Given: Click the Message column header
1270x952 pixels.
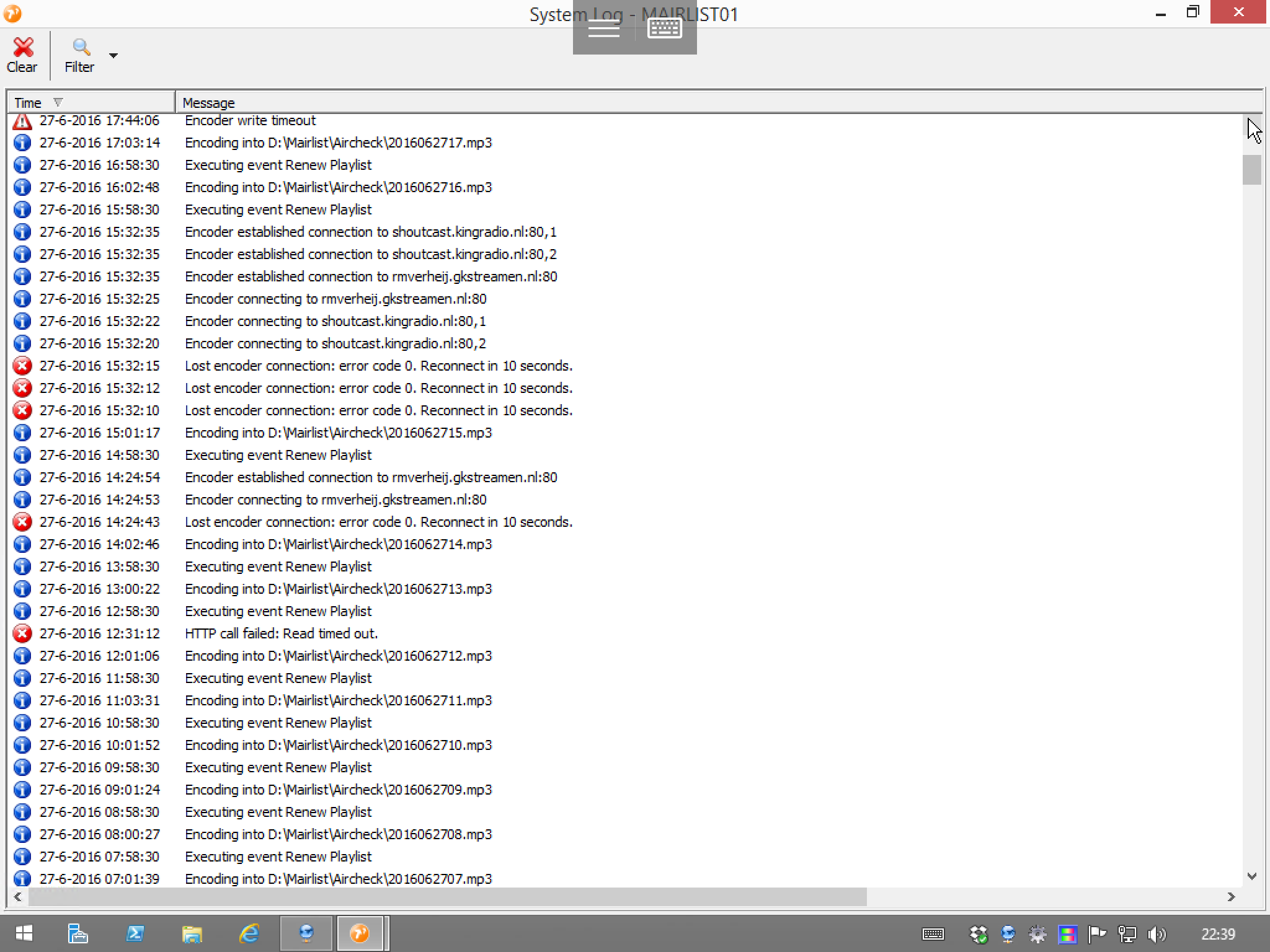Looking at the screenshot, I should coord(719,102).
